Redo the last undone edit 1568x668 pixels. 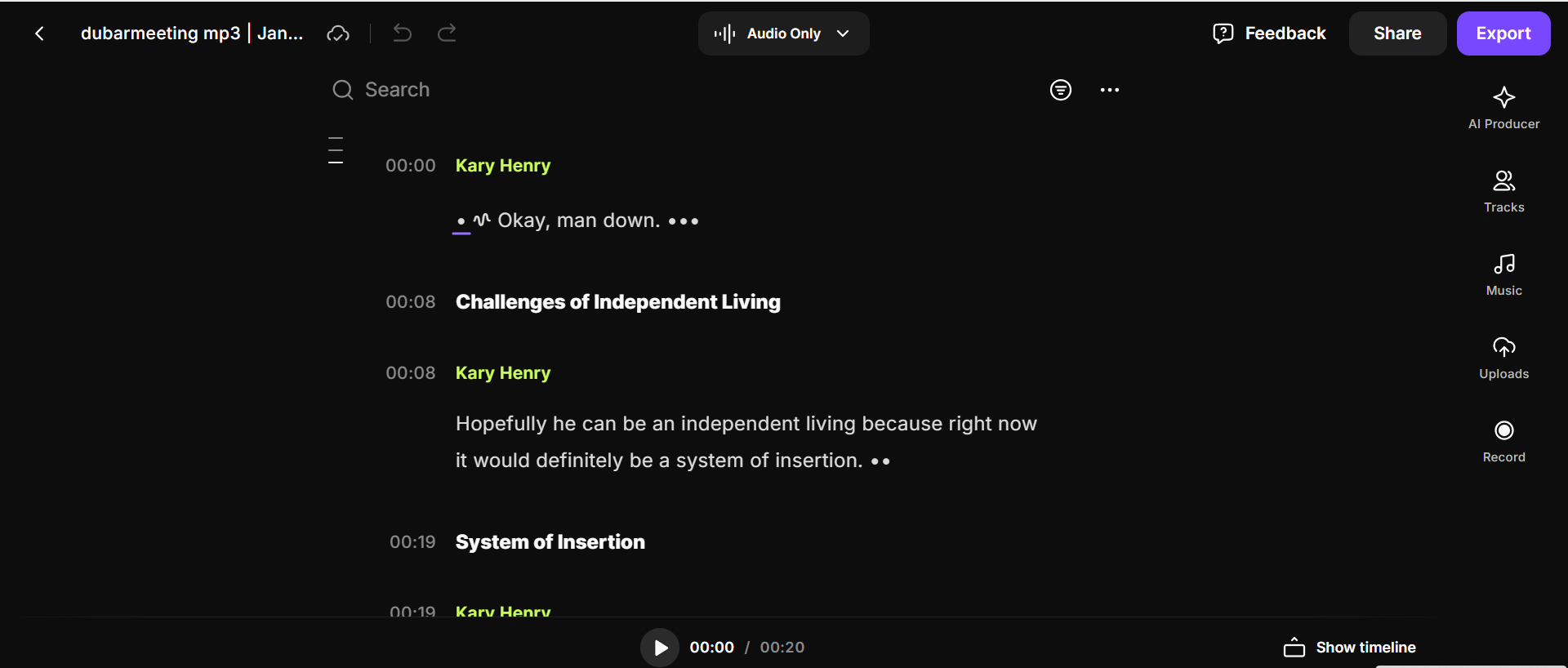(x=447, y=33)
